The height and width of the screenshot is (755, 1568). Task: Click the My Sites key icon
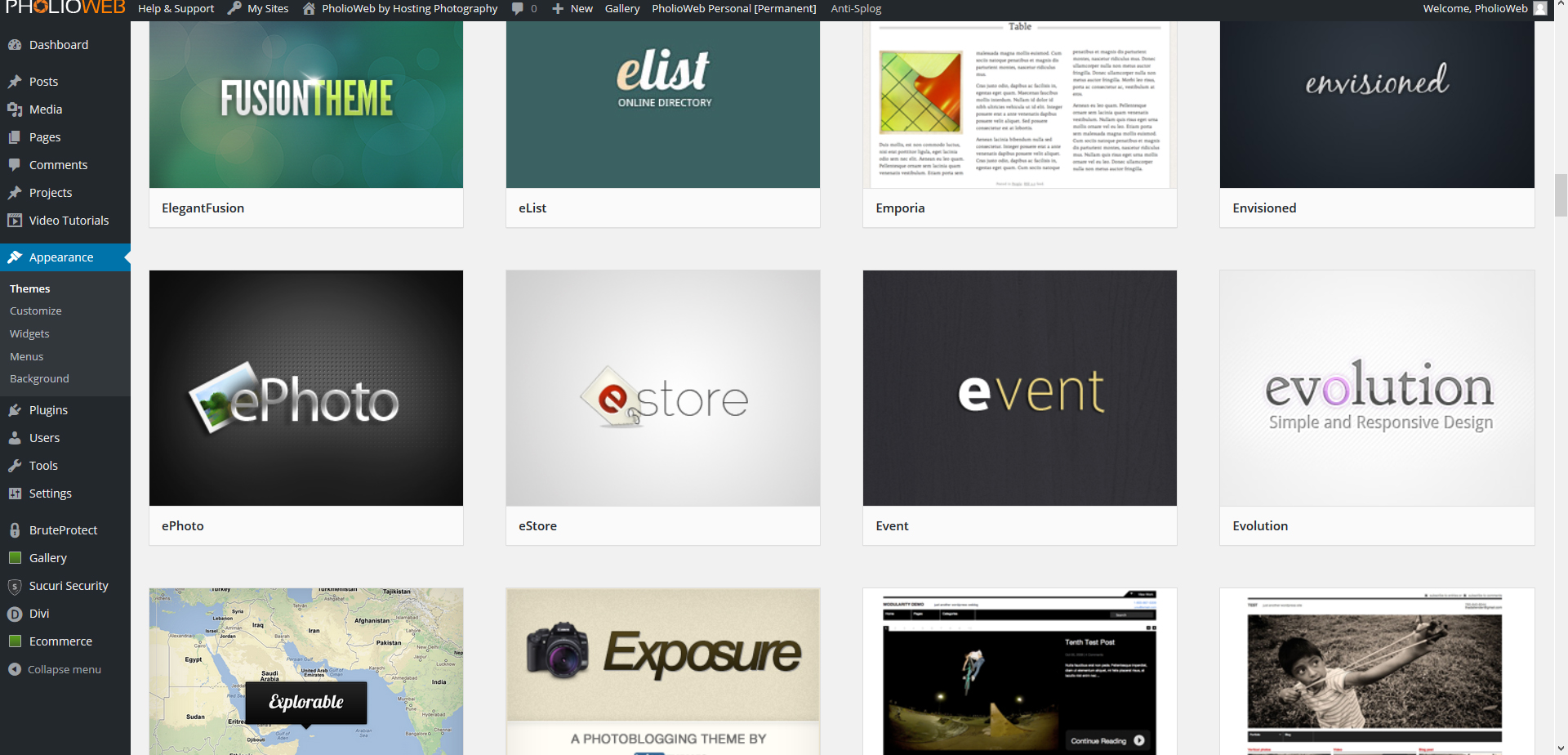pos(234,8)
